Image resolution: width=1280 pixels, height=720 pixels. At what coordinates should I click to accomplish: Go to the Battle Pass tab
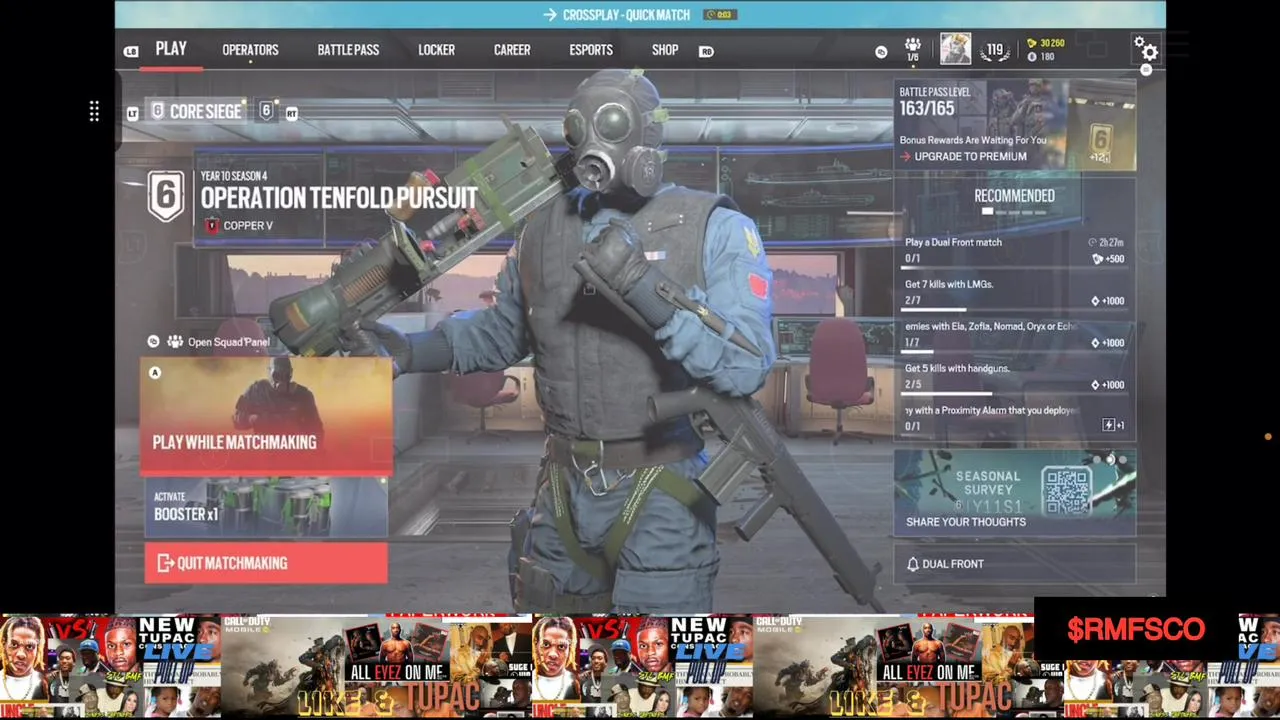coord(348,50)
